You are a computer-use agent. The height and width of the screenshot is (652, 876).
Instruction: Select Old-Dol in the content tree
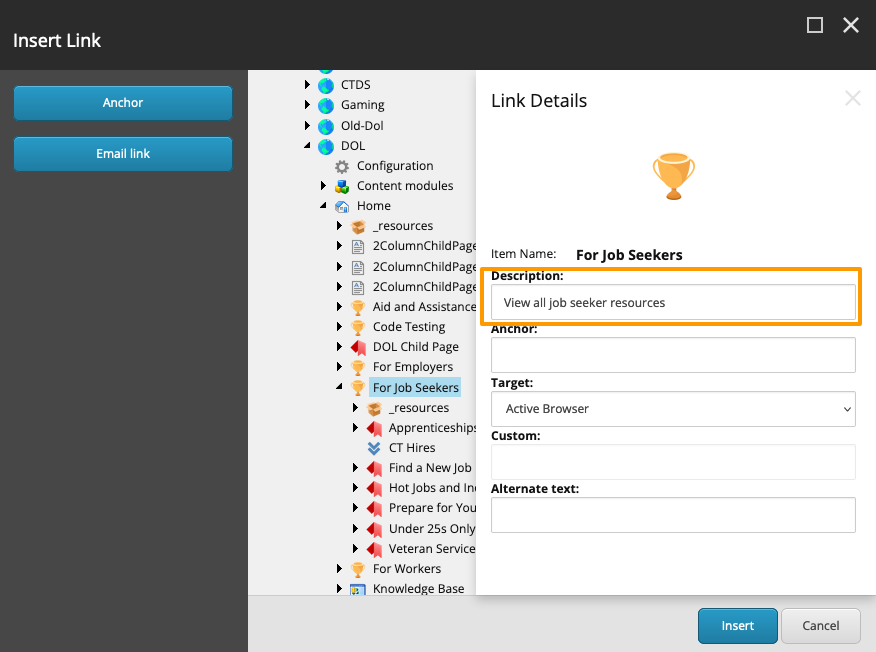[362, 126]
